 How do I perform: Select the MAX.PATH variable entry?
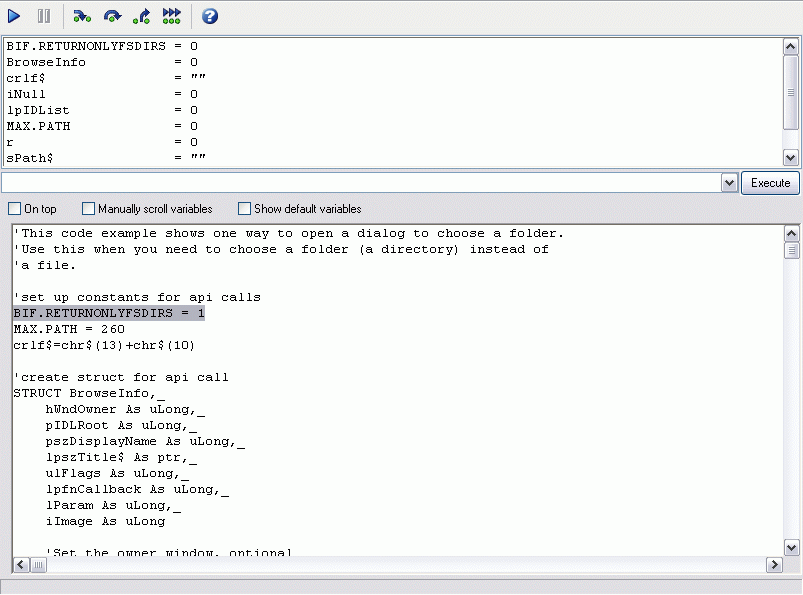(x=100, y=126)
